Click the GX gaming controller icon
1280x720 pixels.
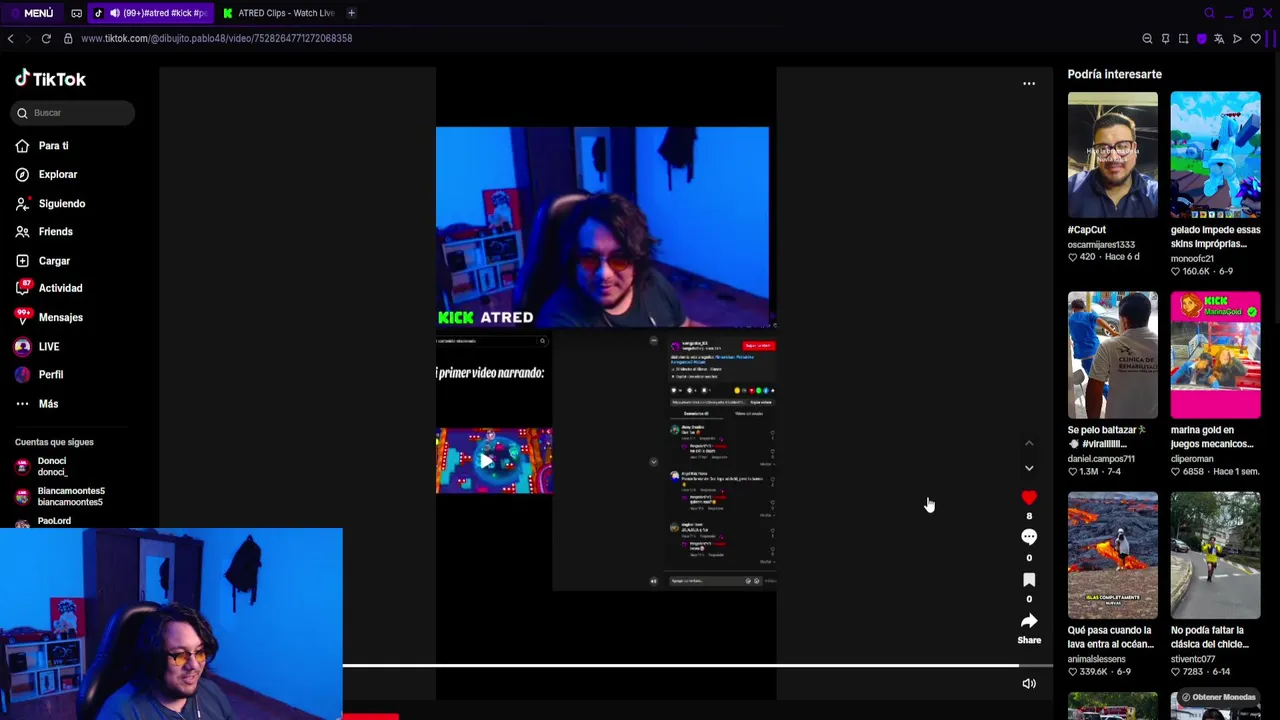coord(77,13)
